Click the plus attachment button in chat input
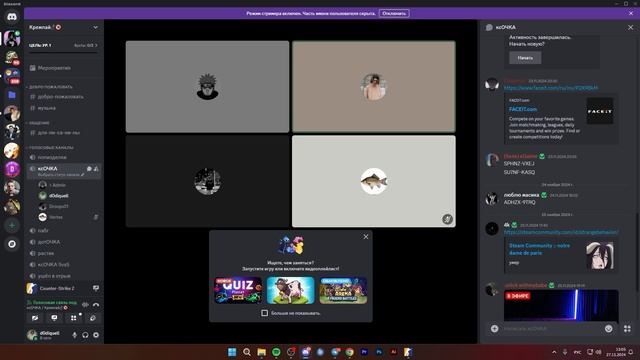Viewport: 640px width, 360px height. (495, 329)
